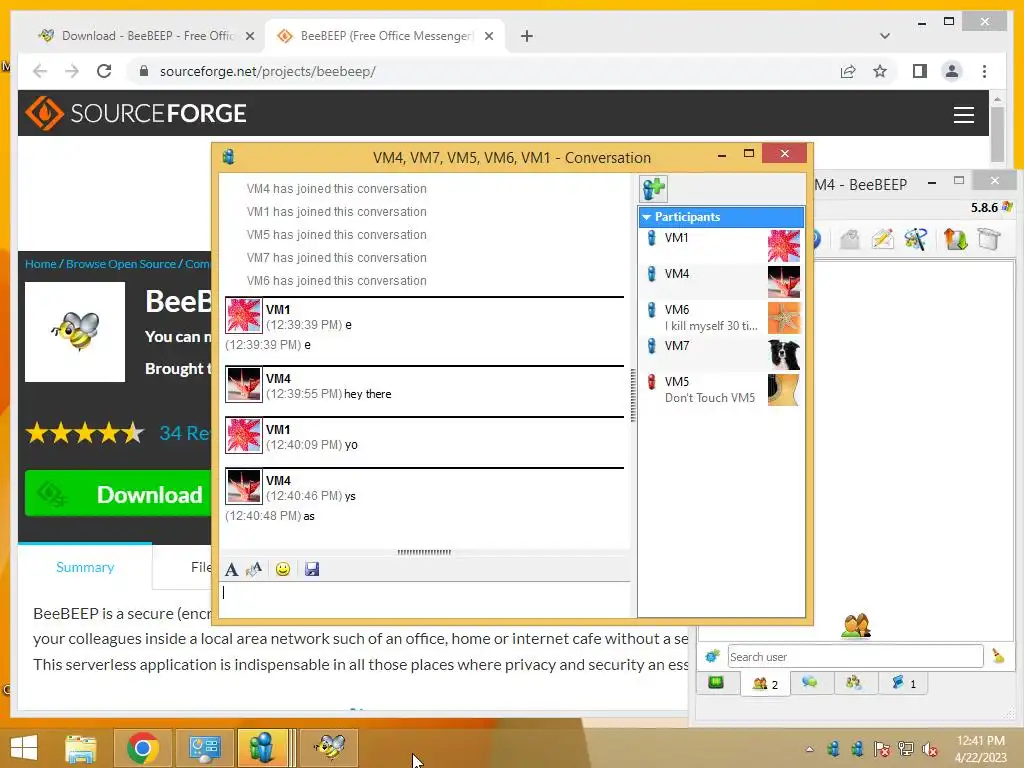The image size is (1024, 768).
Task: Select participant VM6 in the list
Action: (x=721, y=317)
